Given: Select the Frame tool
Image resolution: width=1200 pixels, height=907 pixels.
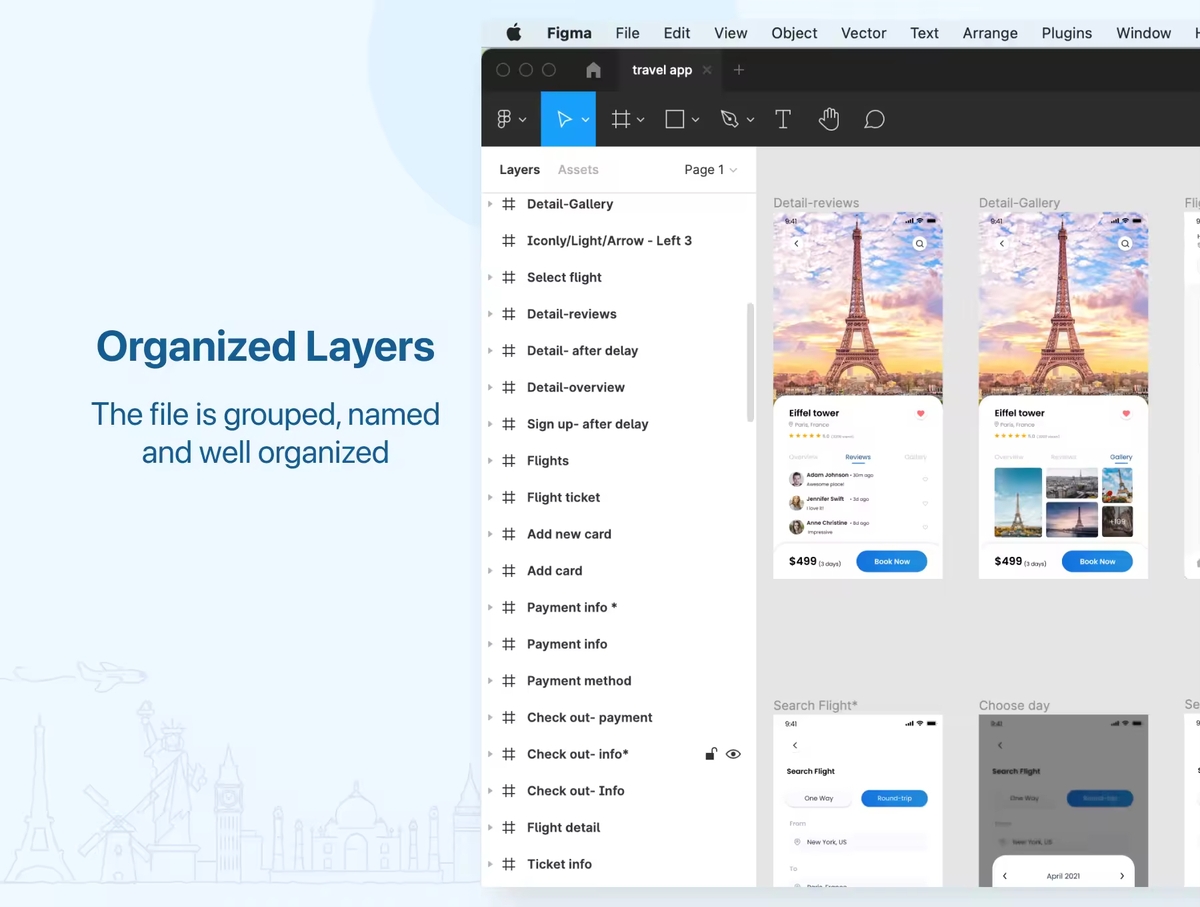Looking at the screenshot, I should click(x=621, y=120).
